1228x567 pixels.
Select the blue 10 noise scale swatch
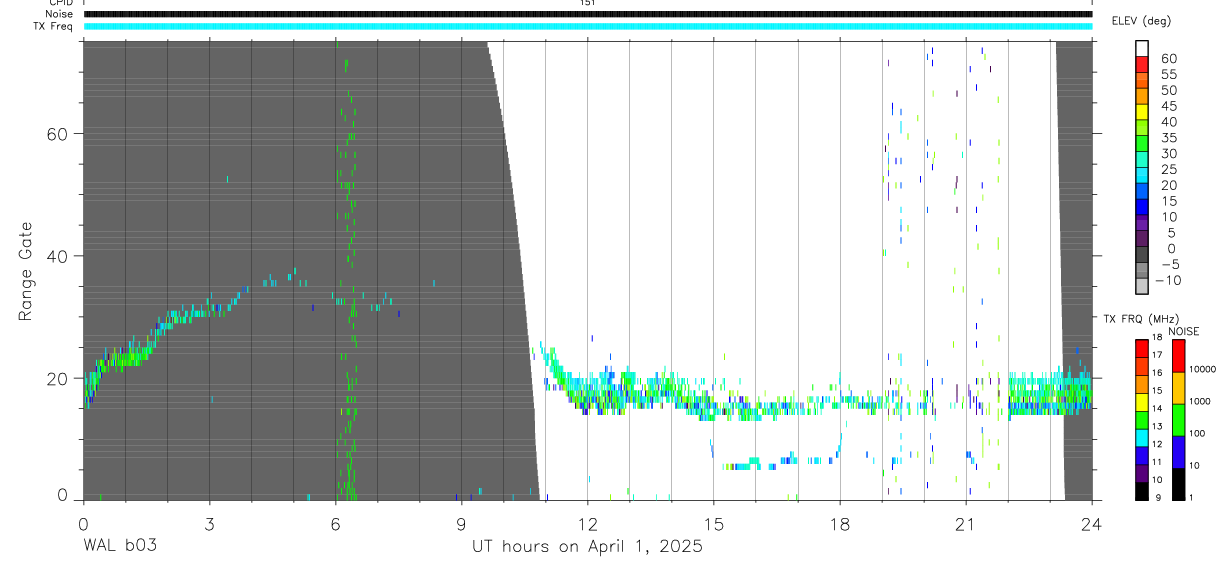coord(1178,450)
